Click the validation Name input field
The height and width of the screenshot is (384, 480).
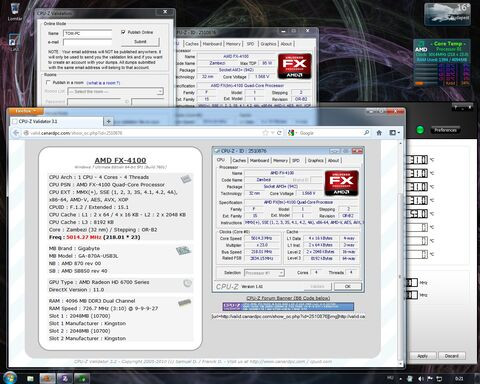pos(88,33)
